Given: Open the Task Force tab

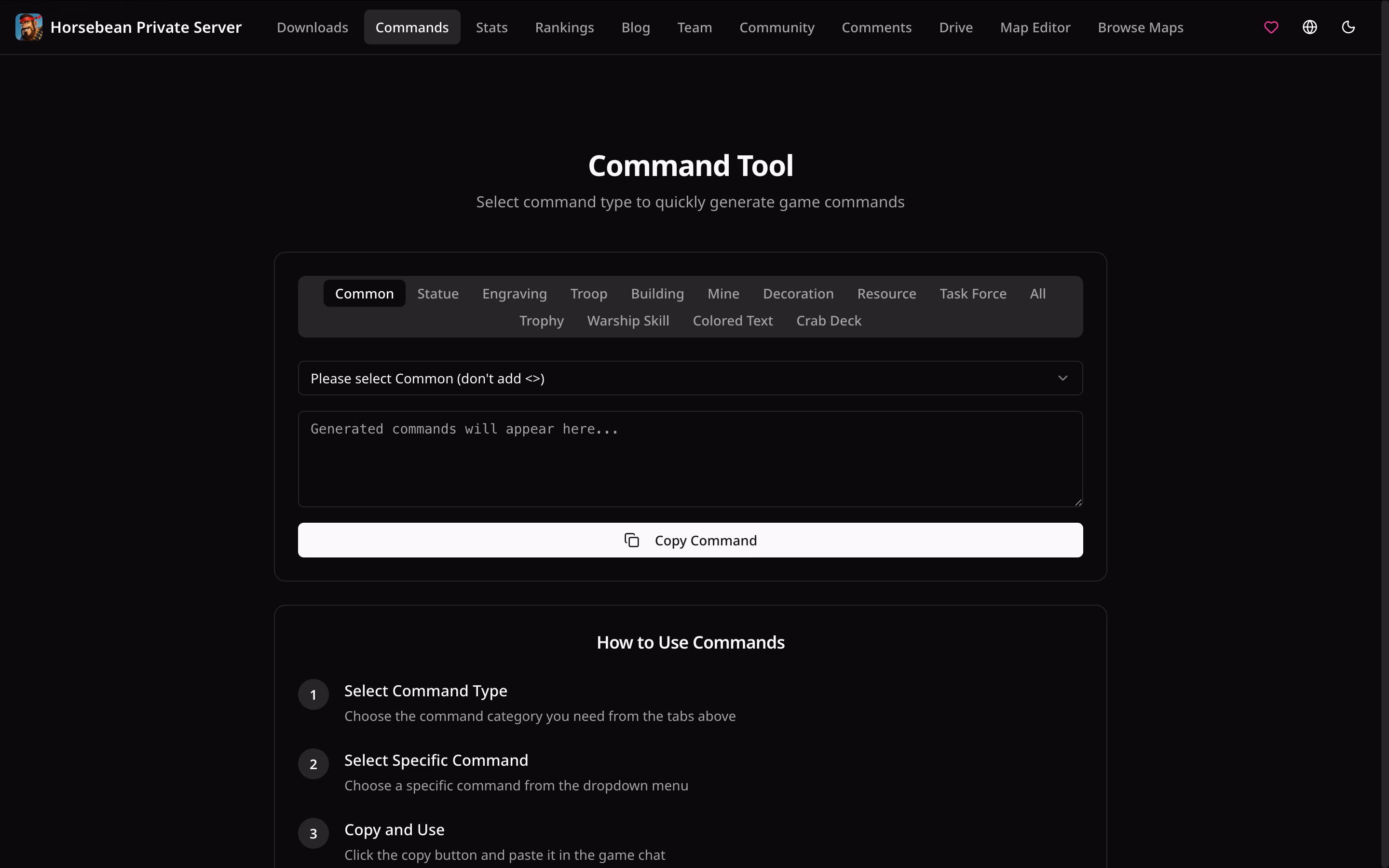Looking at the screenshot, I should [x=973, y=293].
